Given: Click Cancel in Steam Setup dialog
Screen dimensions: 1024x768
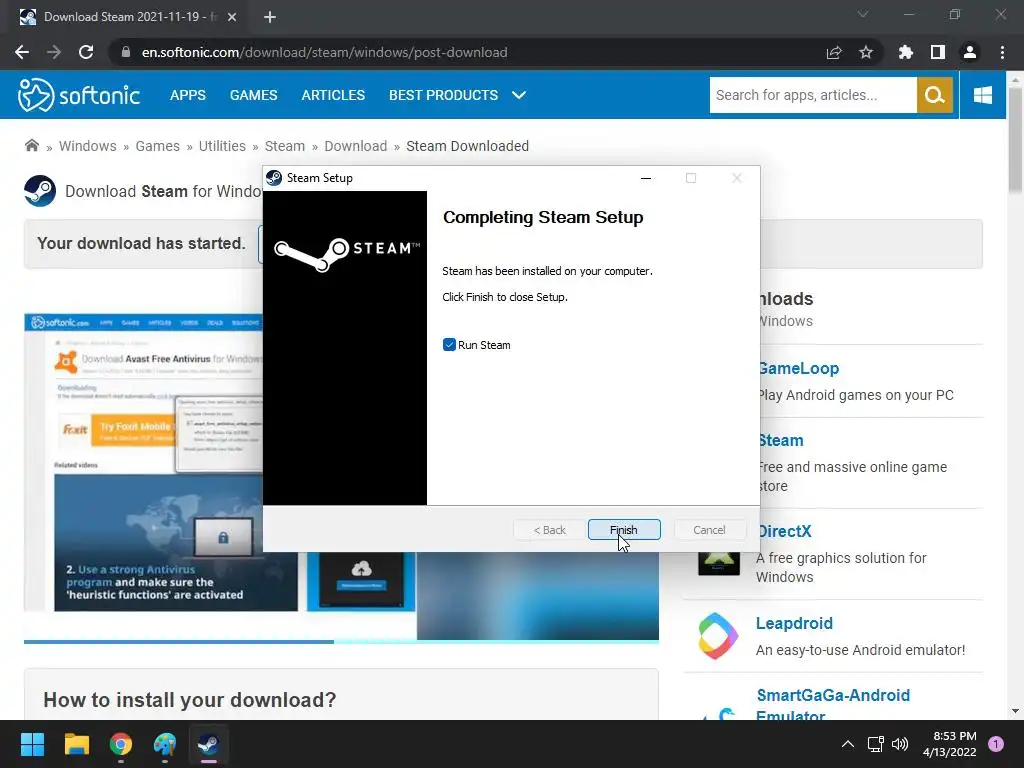Looking at the screenshot, I should pyautogui.click(x=709, y=530).
